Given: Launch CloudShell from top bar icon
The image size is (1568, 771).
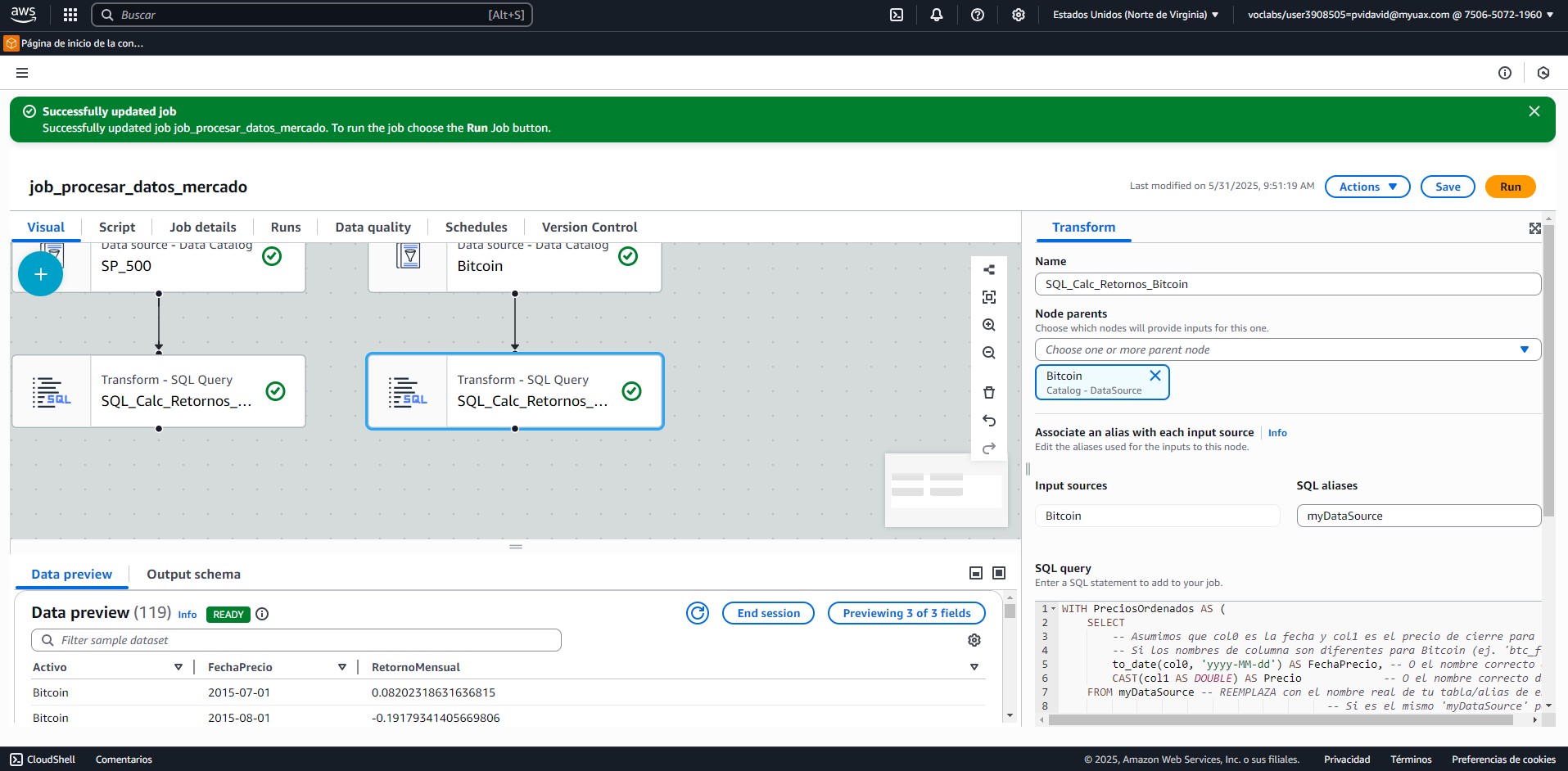Looking at the screenshot, I should click(x=897, y=15).
